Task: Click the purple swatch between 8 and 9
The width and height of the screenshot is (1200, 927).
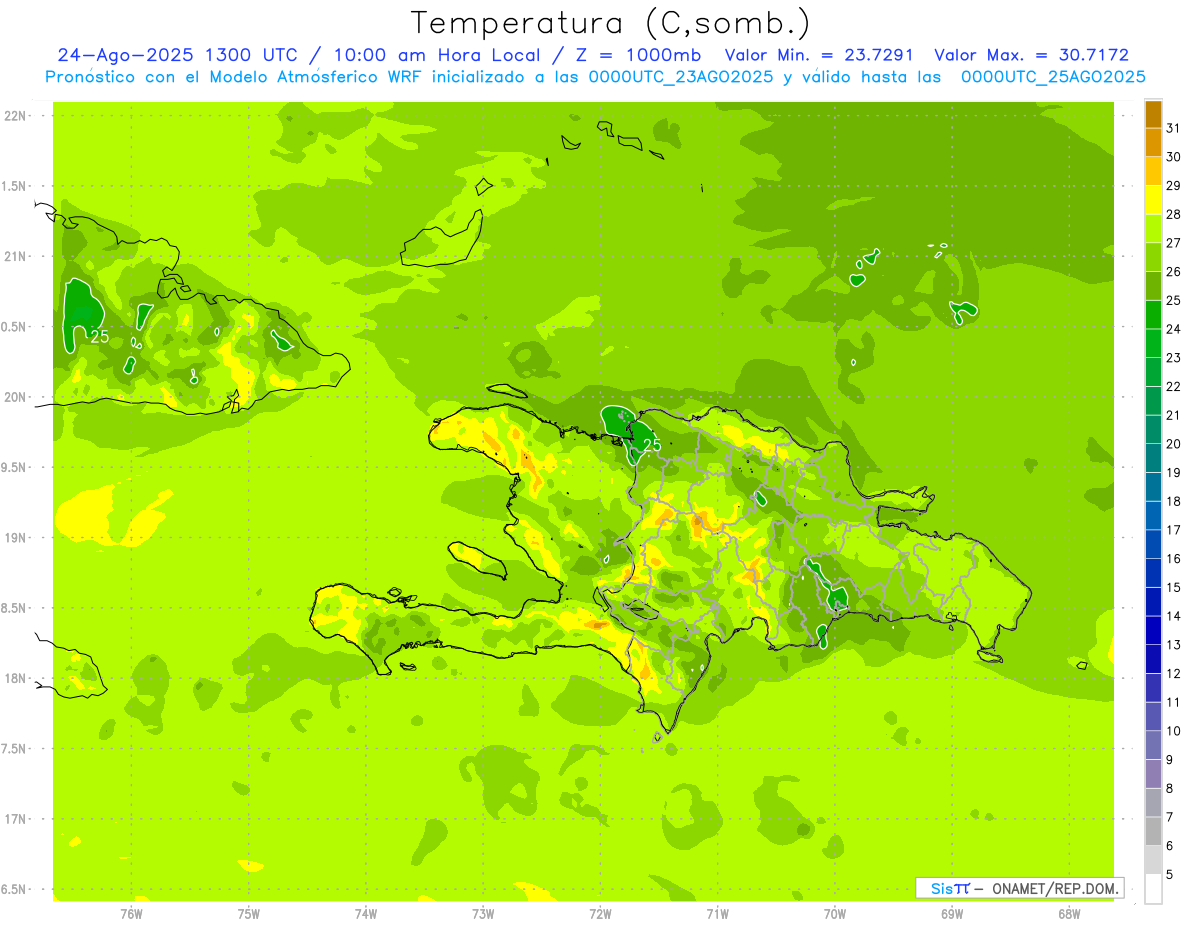Action: 1153,774
